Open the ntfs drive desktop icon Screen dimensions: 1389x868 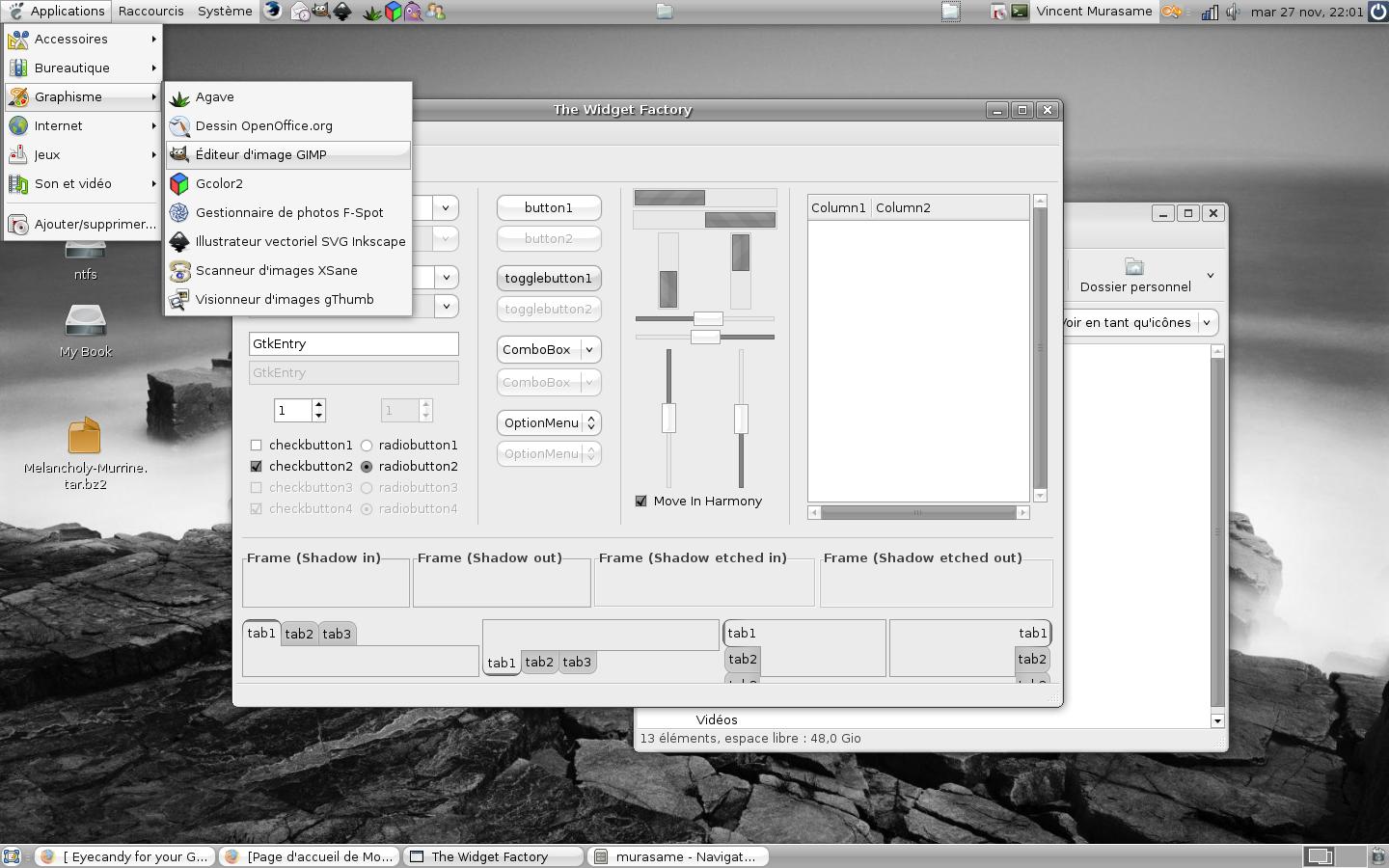coord(85,251)
